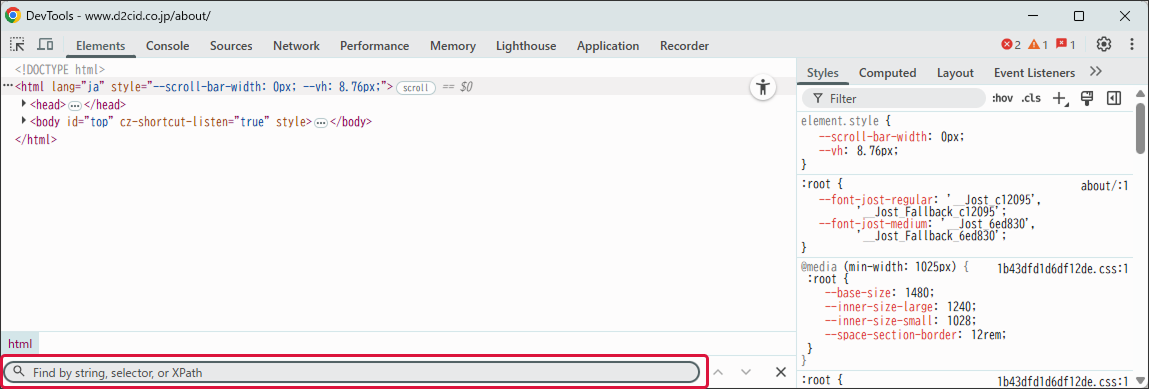This screenshot has height=389, width=1149.
Task: Click the html breadcrumb at the bottom
Action: (x=20, y=344)
